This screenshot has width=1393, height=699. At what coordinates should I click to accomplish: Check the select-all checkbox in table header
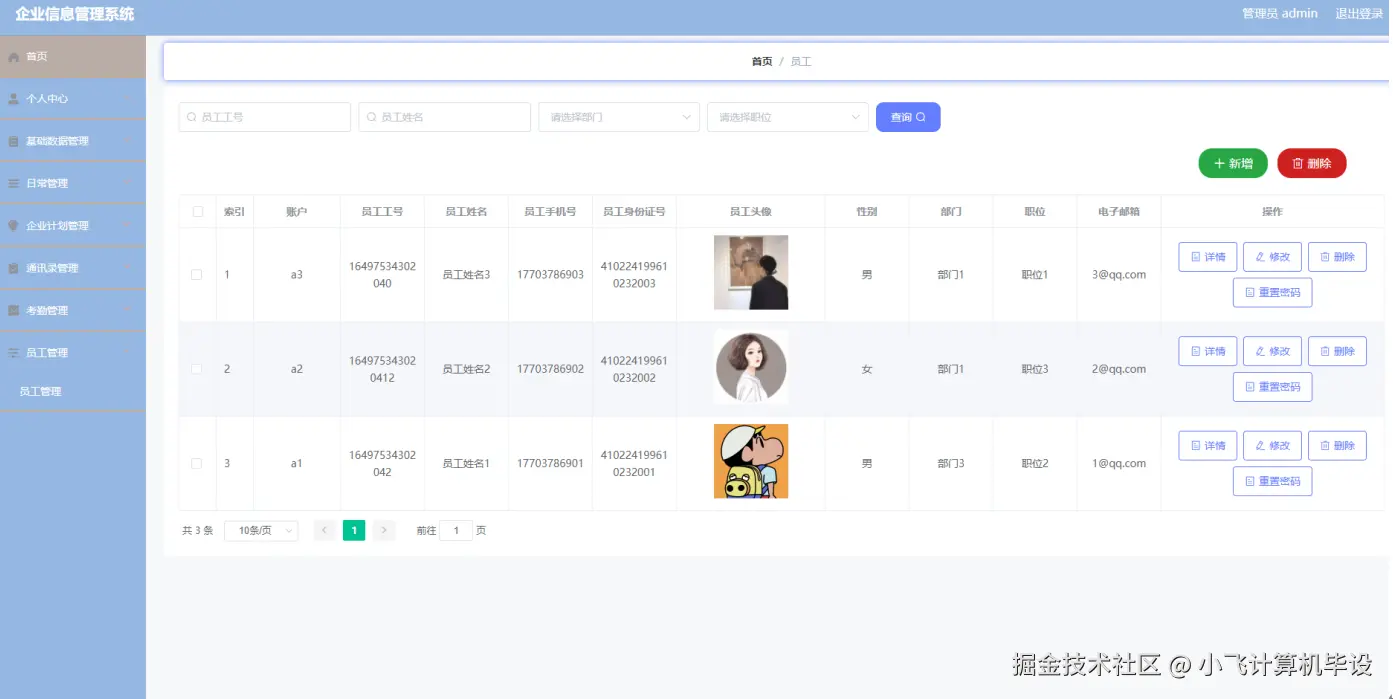(x=197, y=211)
